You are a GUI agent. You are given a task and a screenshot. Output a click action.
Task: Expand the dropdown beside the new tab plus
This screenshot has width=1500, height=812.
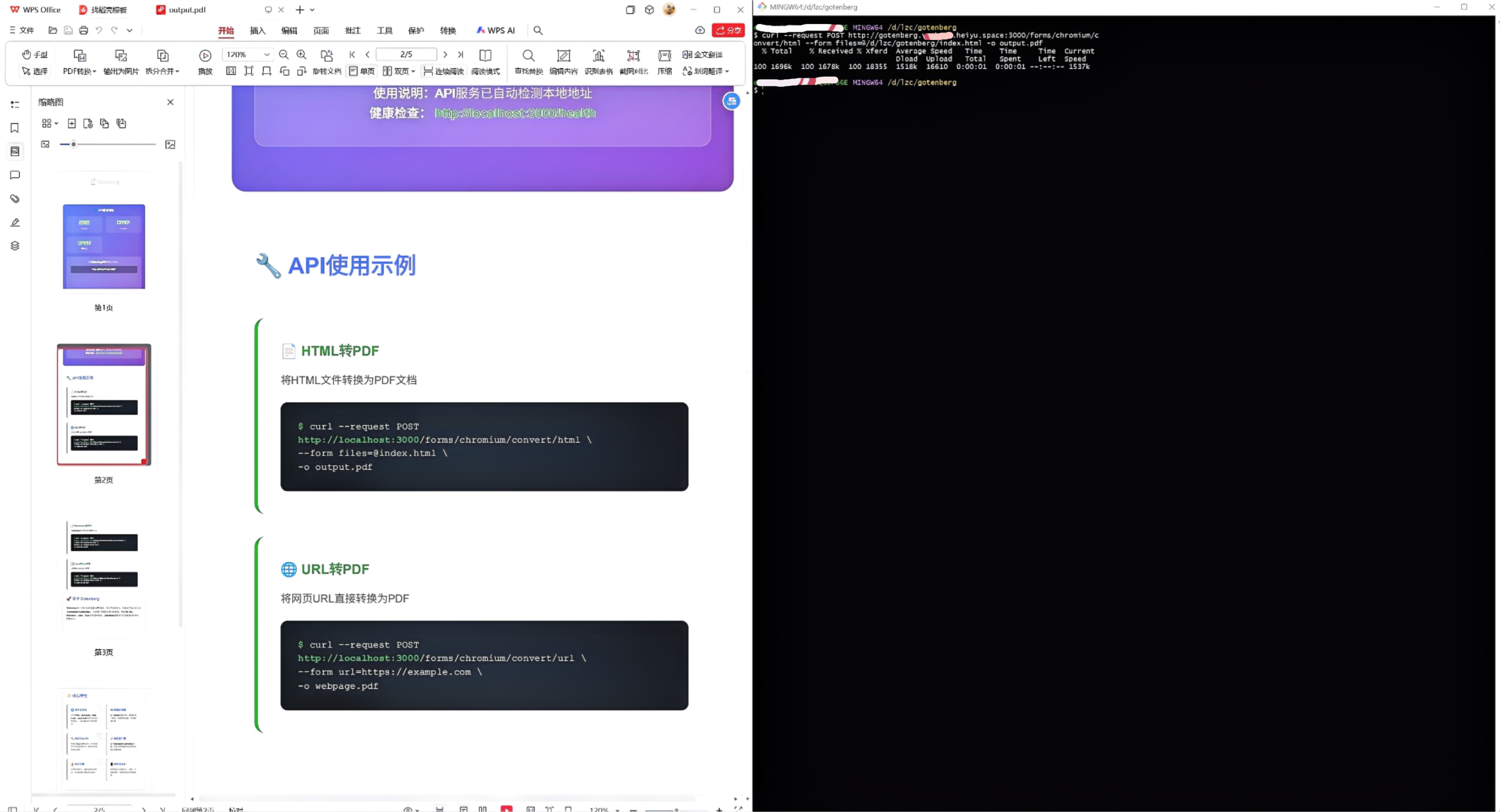312,10
